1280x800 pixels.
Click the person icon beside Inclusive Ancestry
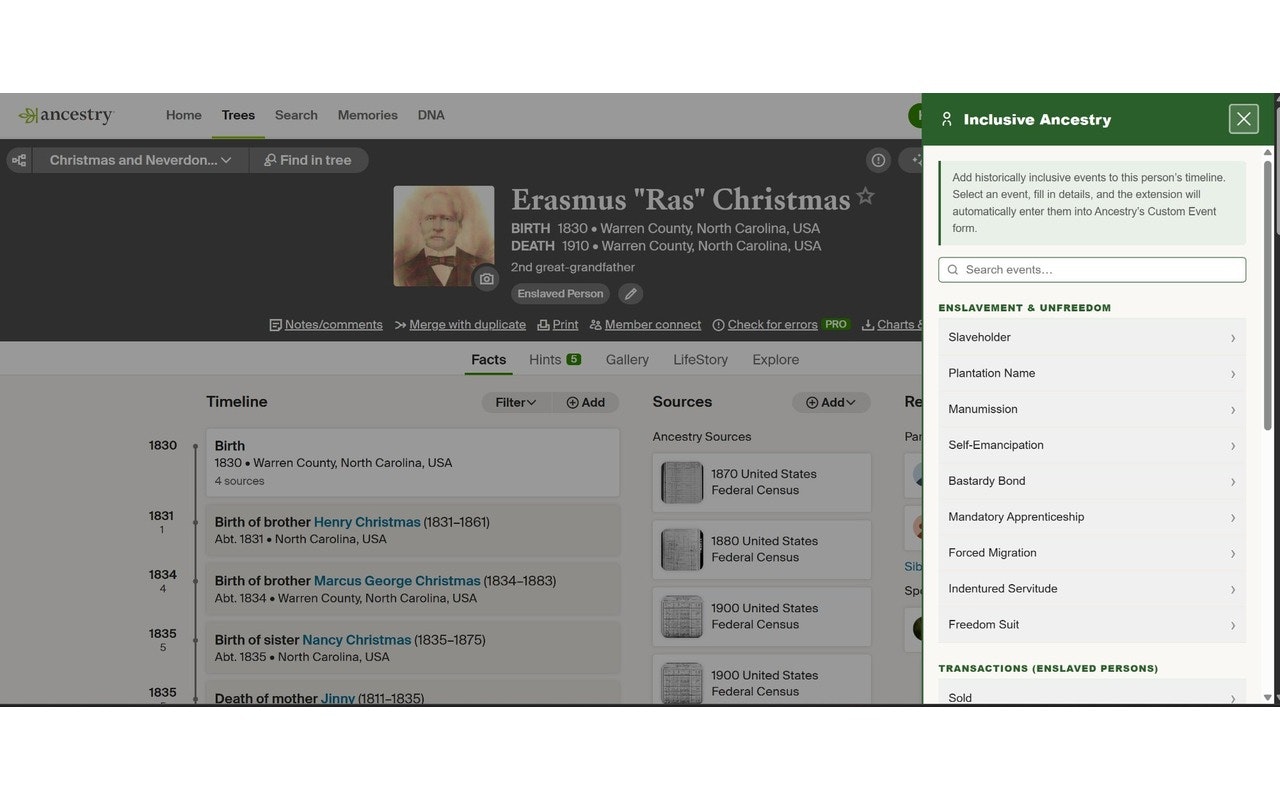[x=947, y=119]
